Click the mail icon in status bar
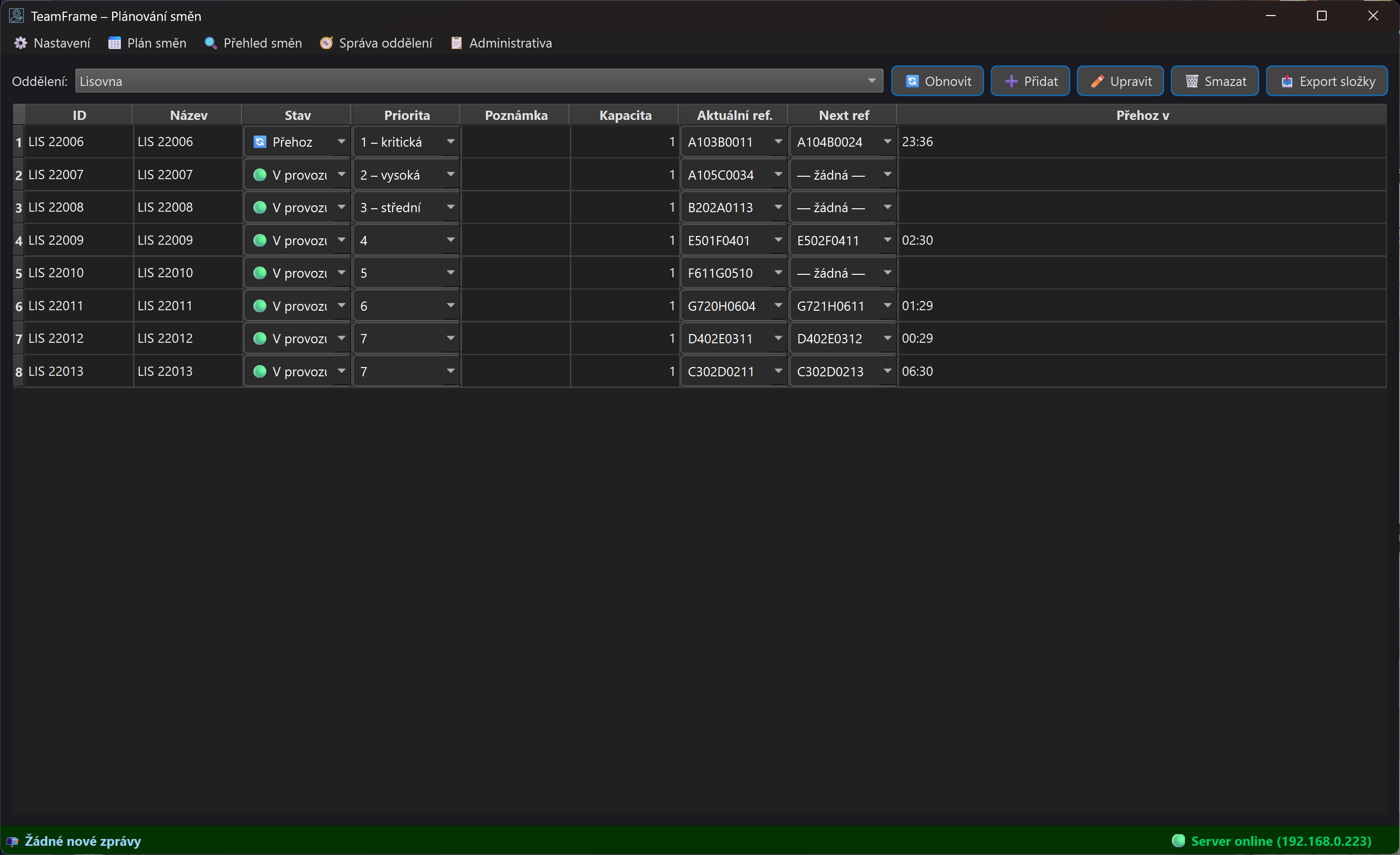1400x855 pixels. (13, 841)
